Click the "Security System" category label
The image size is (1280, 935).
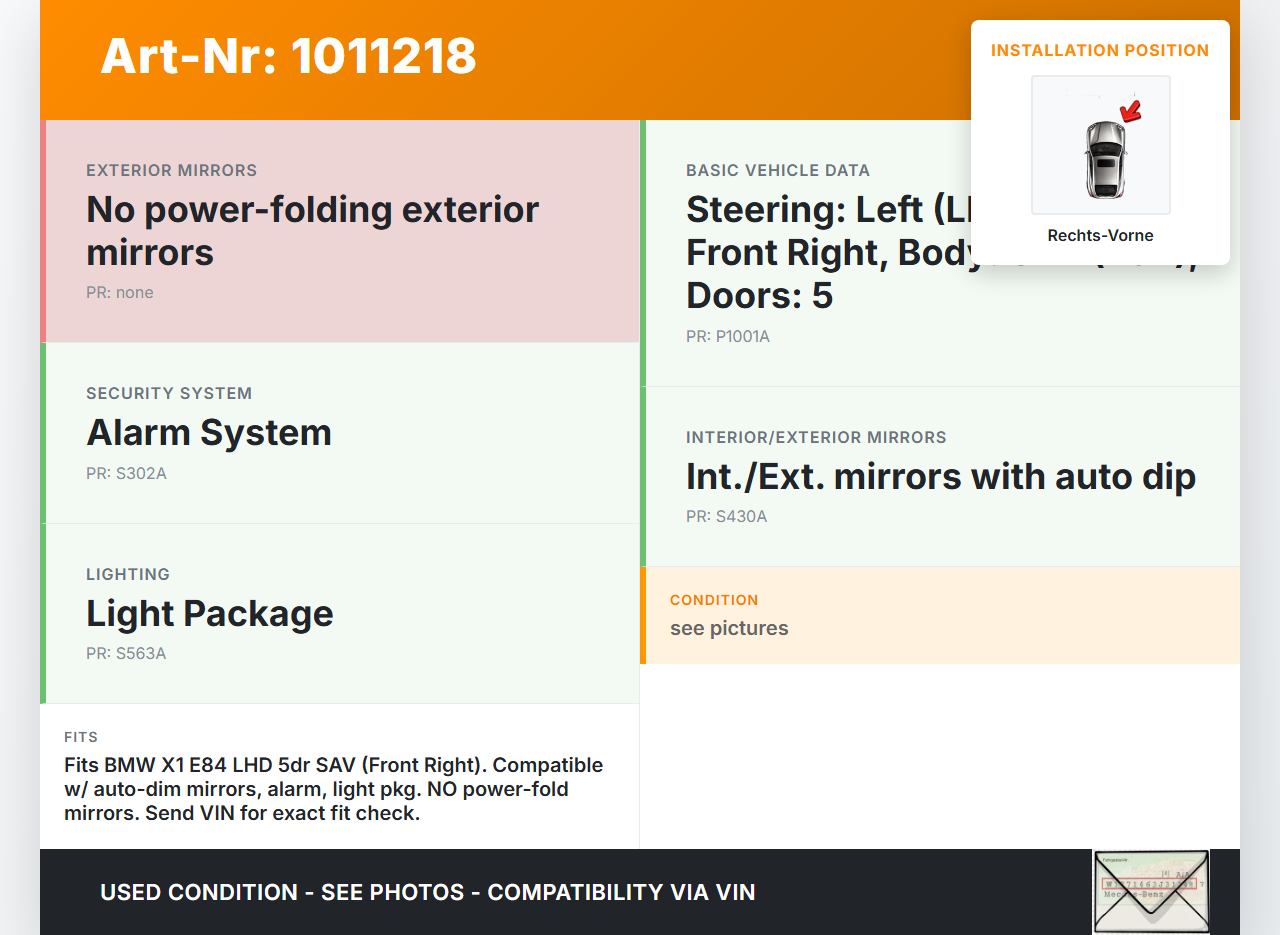[x=169, y=394]
